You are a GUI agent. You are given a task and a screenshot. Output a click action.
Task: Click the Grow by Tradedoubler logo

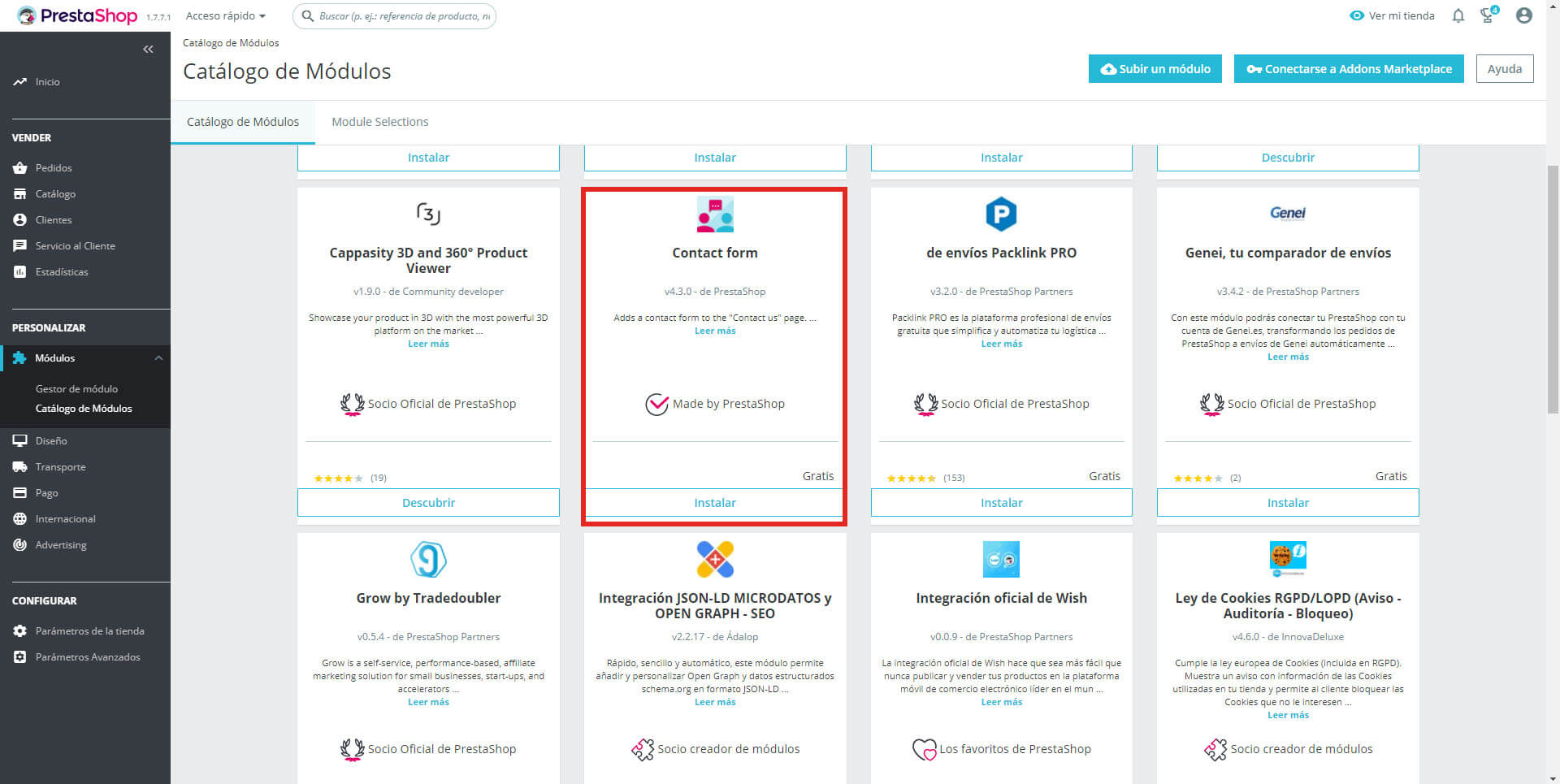[x=428, y=559]
